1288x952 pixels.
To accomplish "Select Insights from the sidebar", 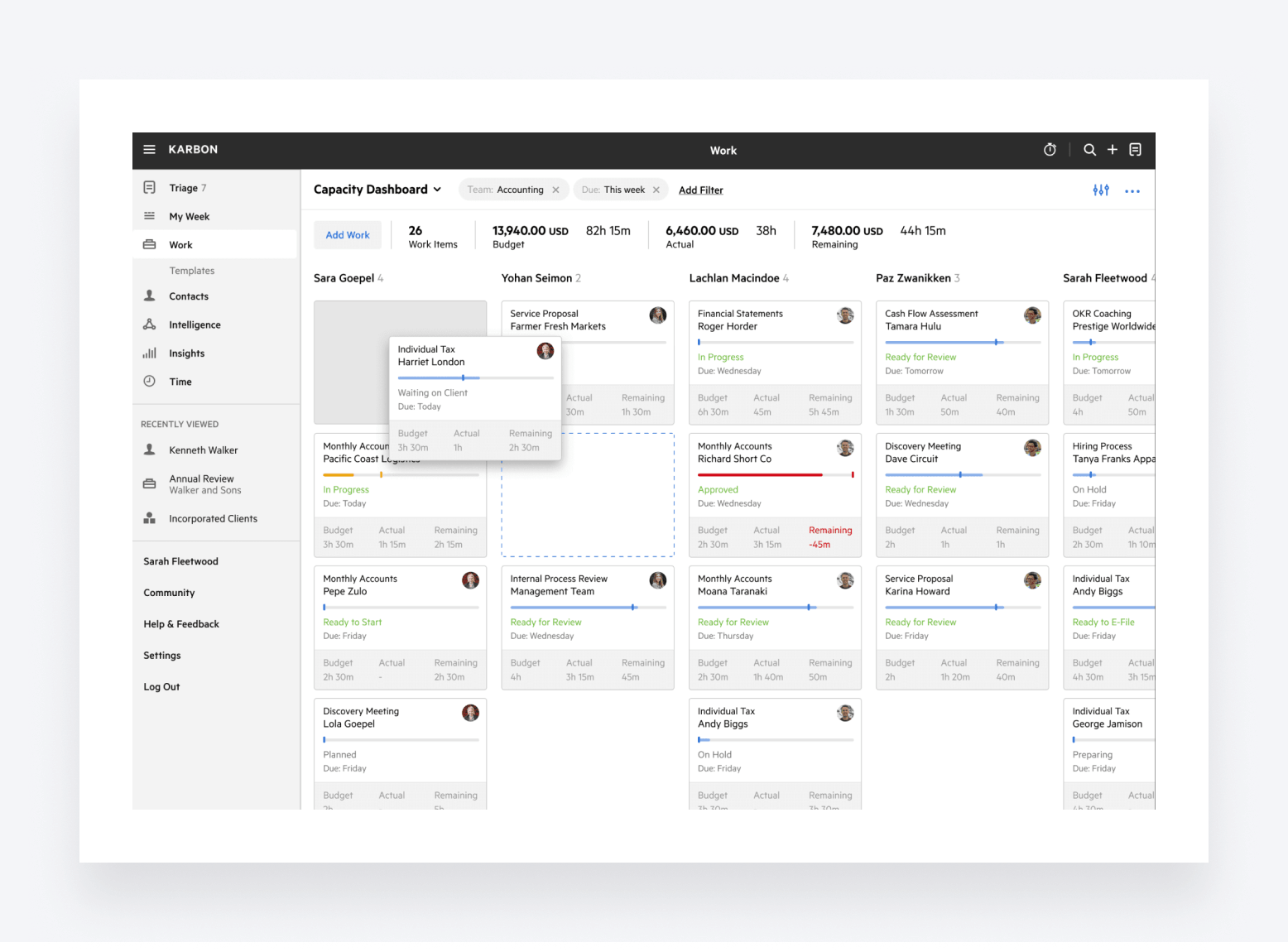I will point(186,353).
